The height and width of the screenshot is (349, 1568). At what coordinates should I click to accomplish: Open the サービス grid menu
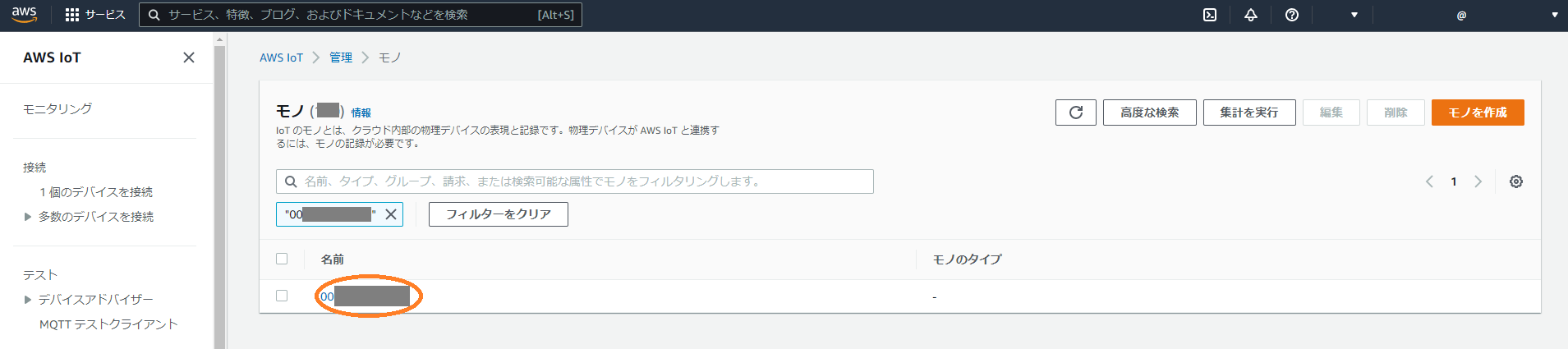(94, 15)
